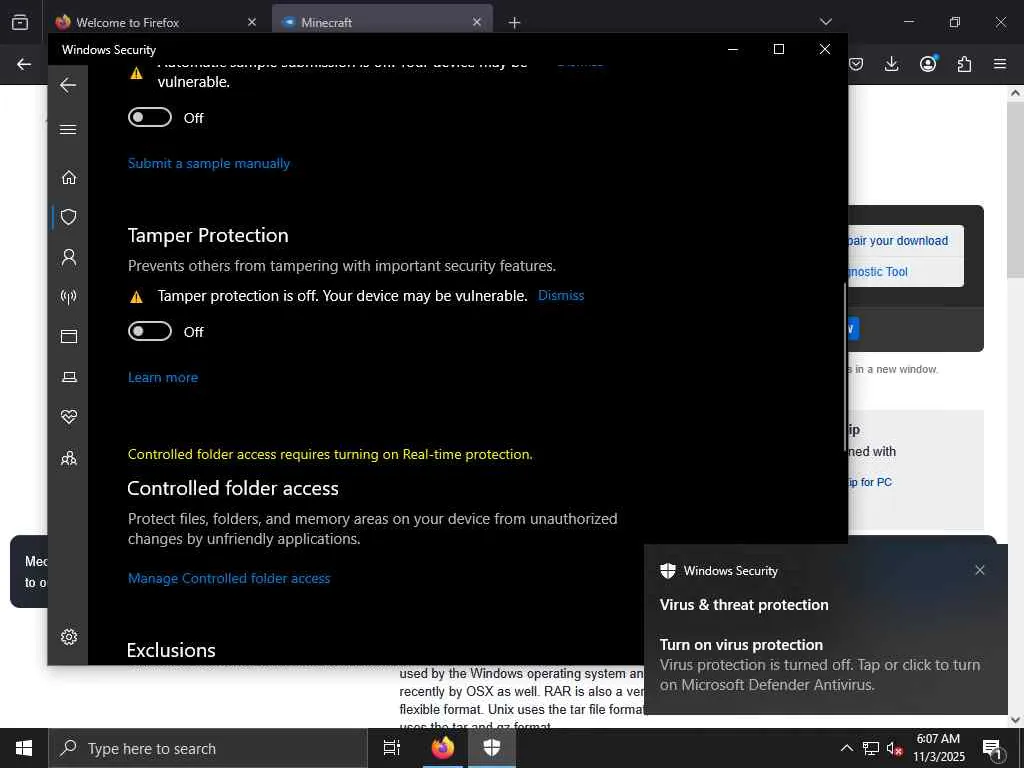The height and width of the screenshot is (768, 1024).
Task: Click the 'Controlled folder access' heading
Action: 233,488
